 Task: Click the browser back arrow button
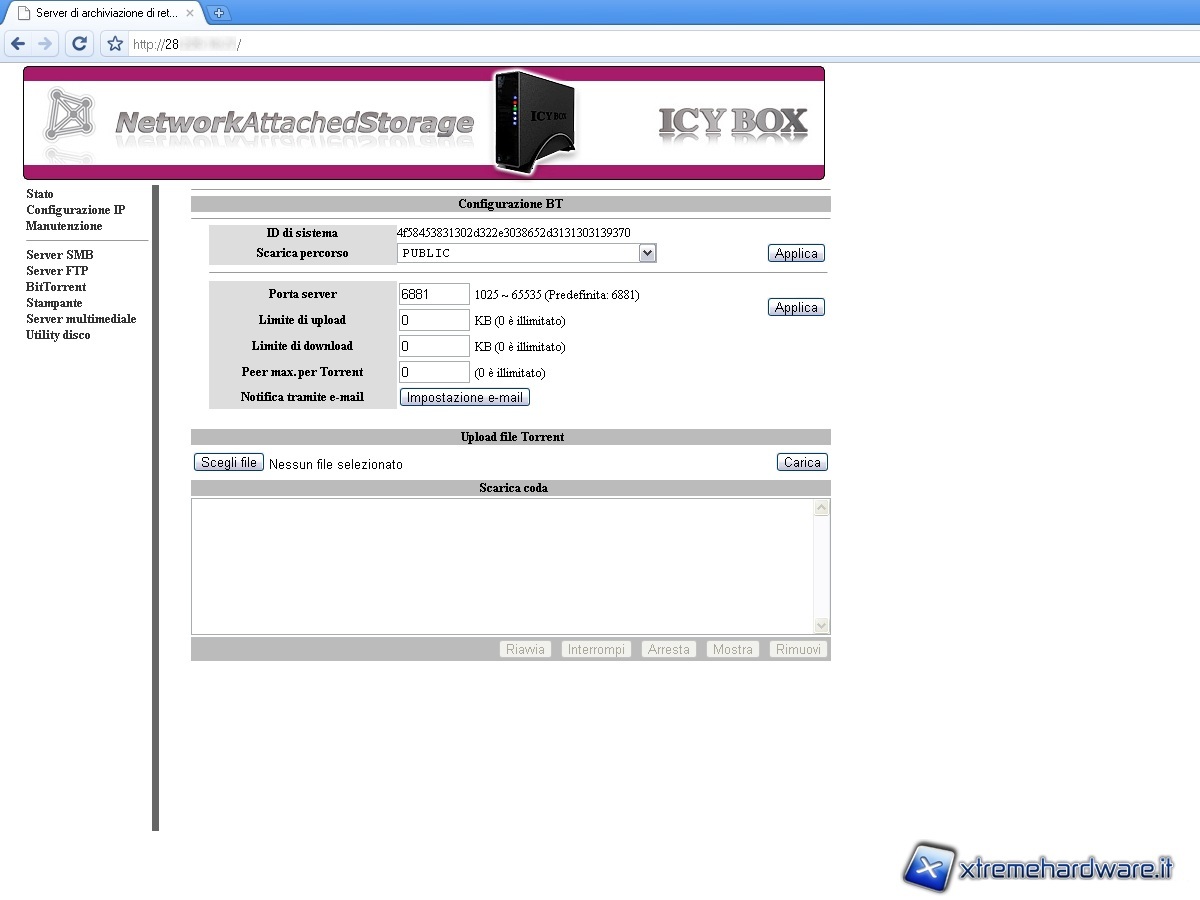coord(18,44)
